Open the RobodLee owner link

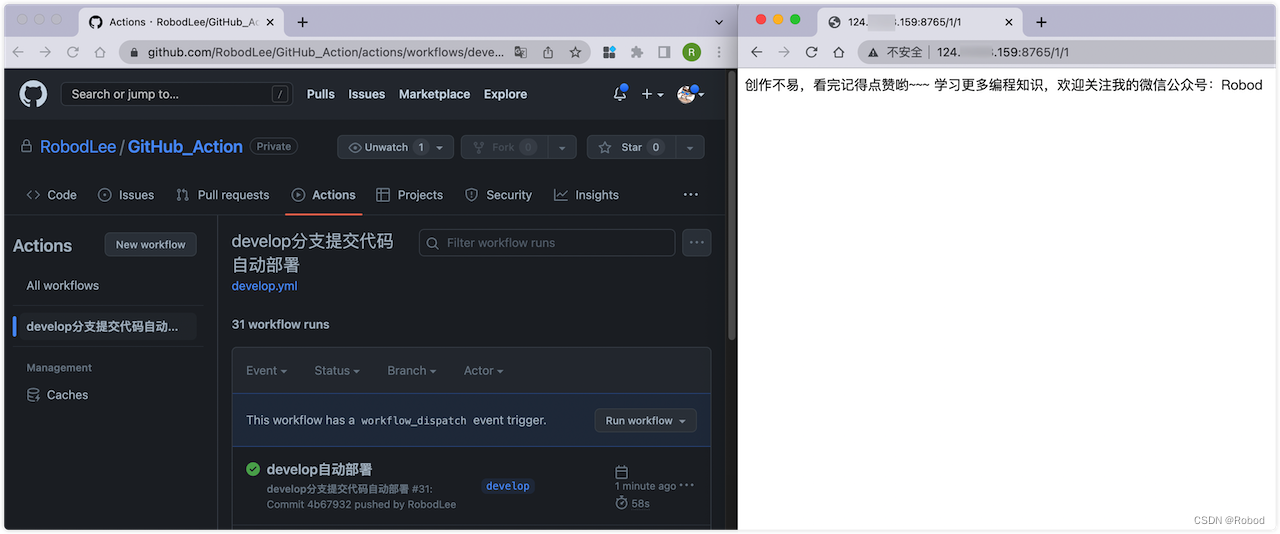click(x=78, y=147)
